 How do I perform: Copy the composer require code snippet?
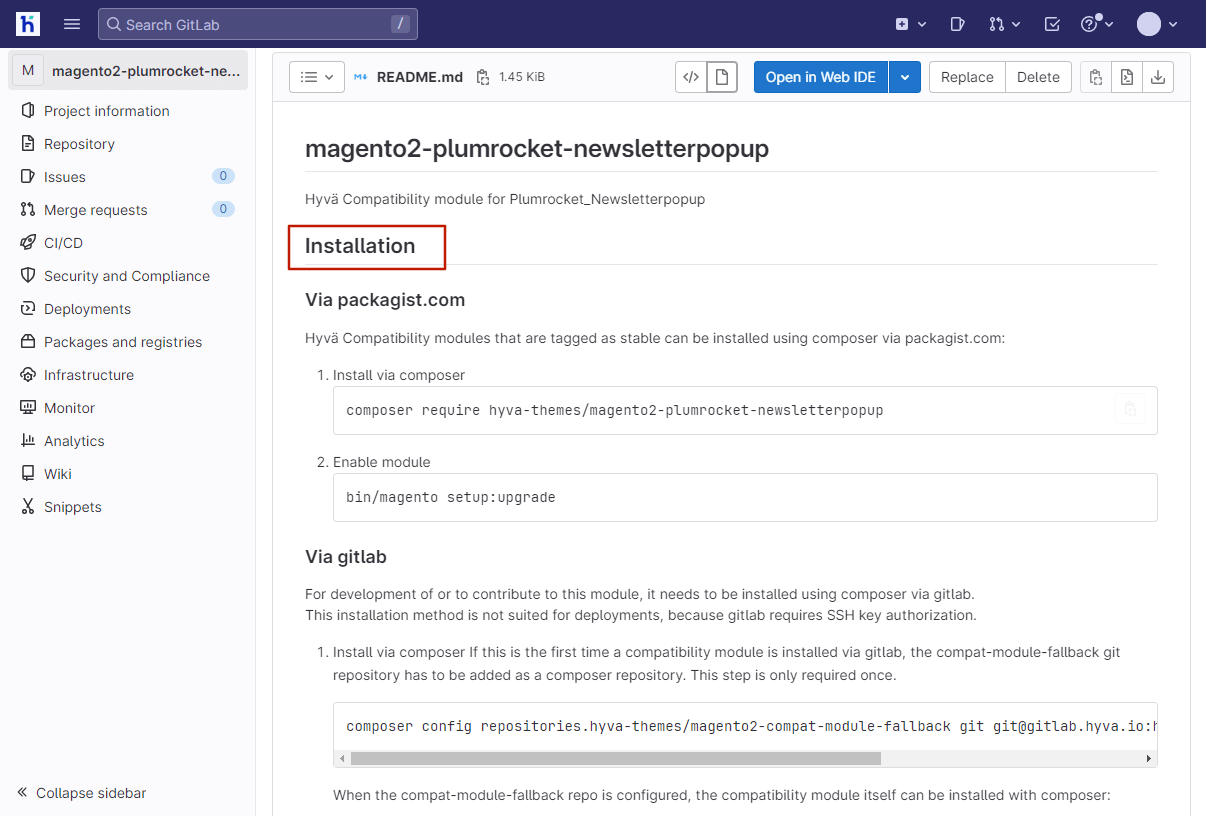point(1130,409)
